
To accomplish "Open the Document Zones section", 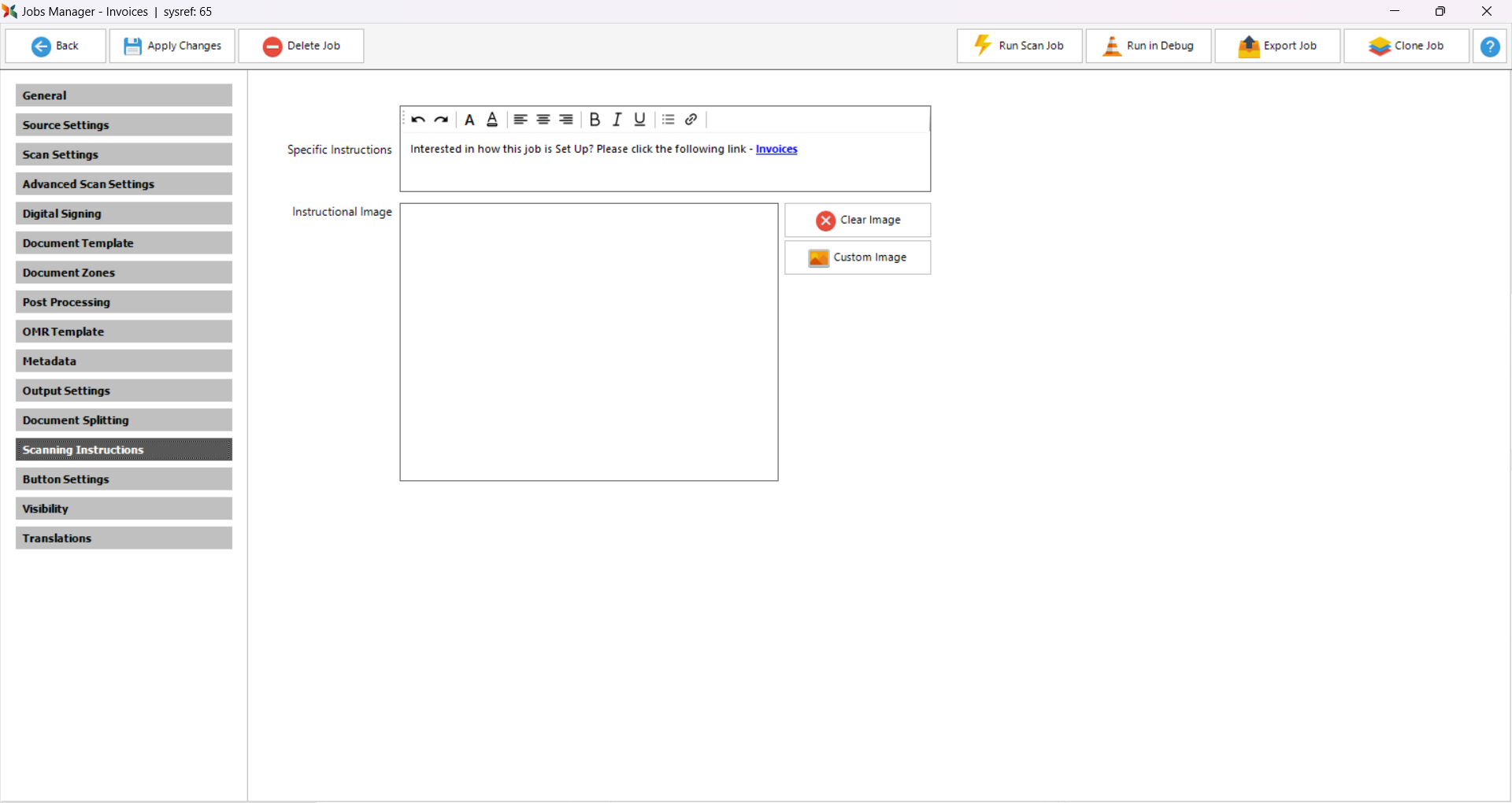I will [x=124, y=272].
